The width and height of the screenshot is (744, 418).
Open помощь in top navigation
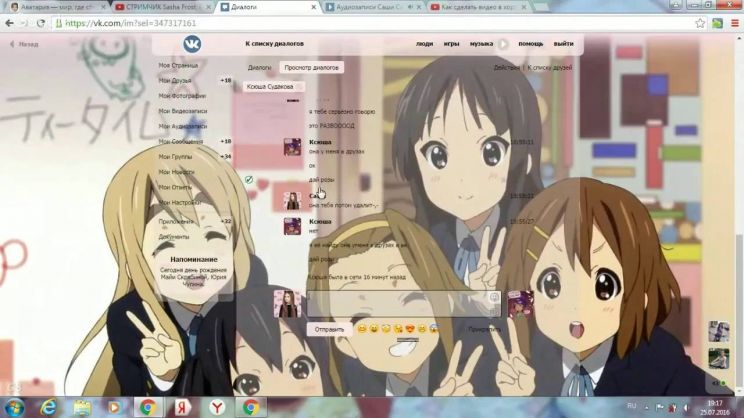tap(530, 44)
